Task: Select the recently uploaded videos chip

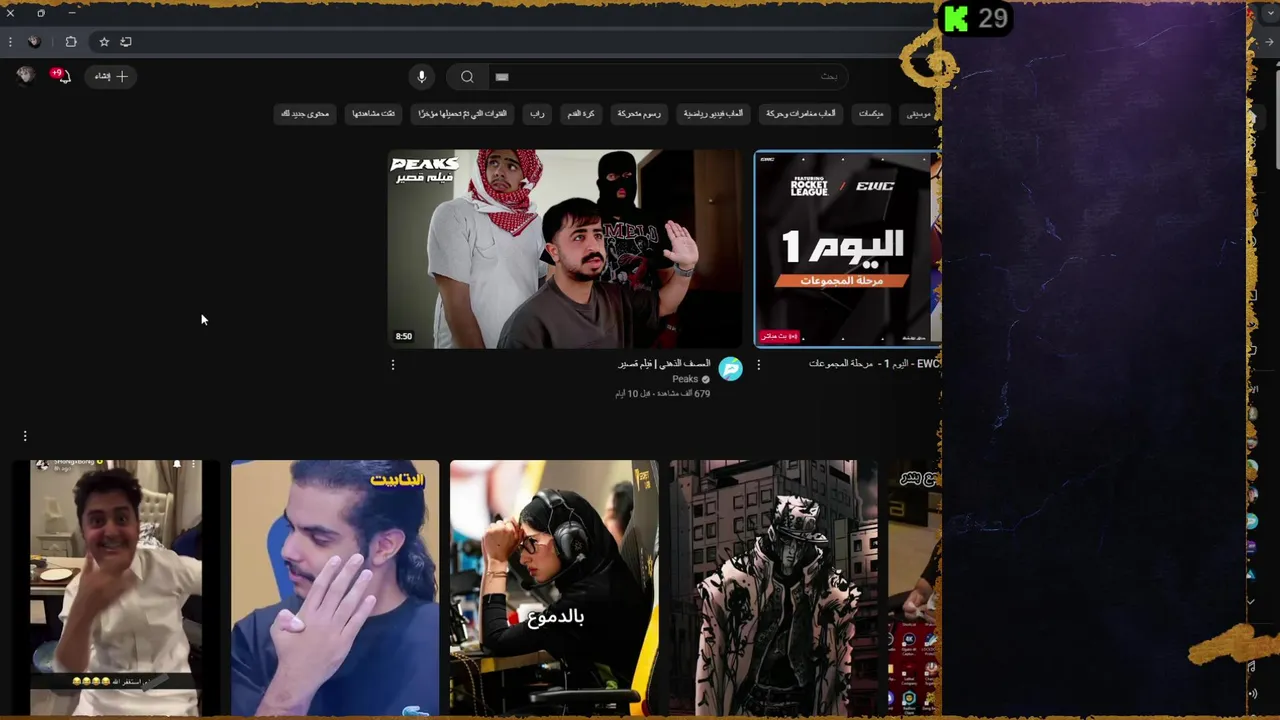Action: [462, 114]
